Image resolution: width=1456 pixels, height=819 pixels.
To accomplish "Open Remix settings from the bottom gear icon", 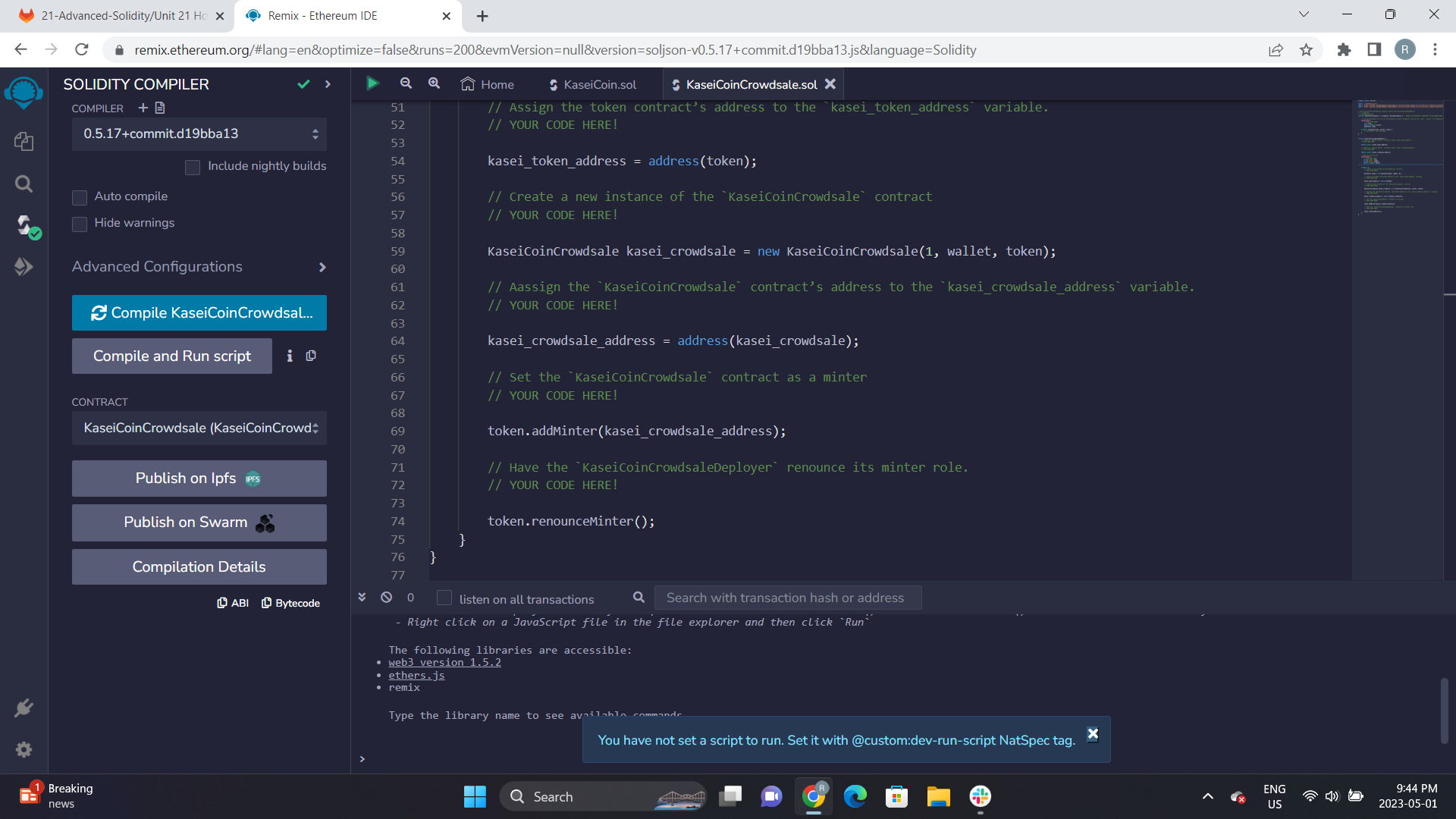I will [24, 749].
